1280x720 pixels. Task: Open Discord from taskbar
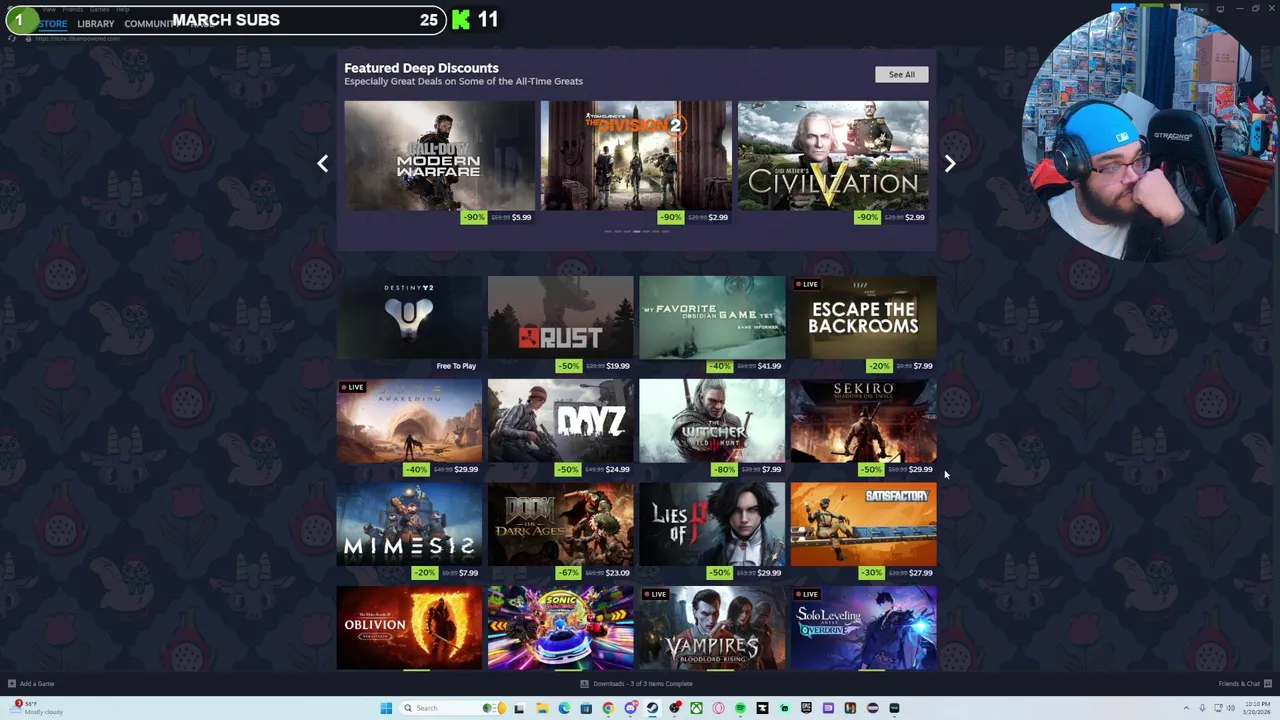[x=630, y=708]
